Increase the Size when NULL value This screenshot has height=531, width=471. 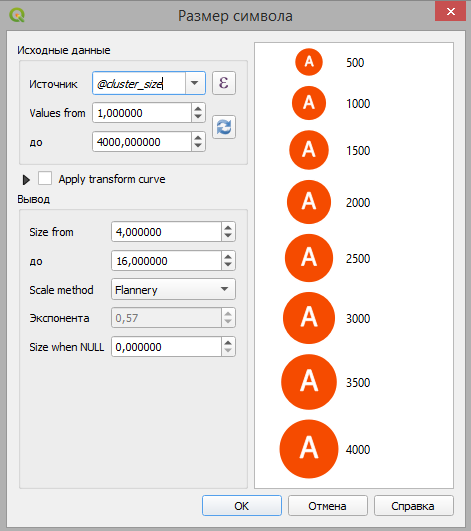228,342
